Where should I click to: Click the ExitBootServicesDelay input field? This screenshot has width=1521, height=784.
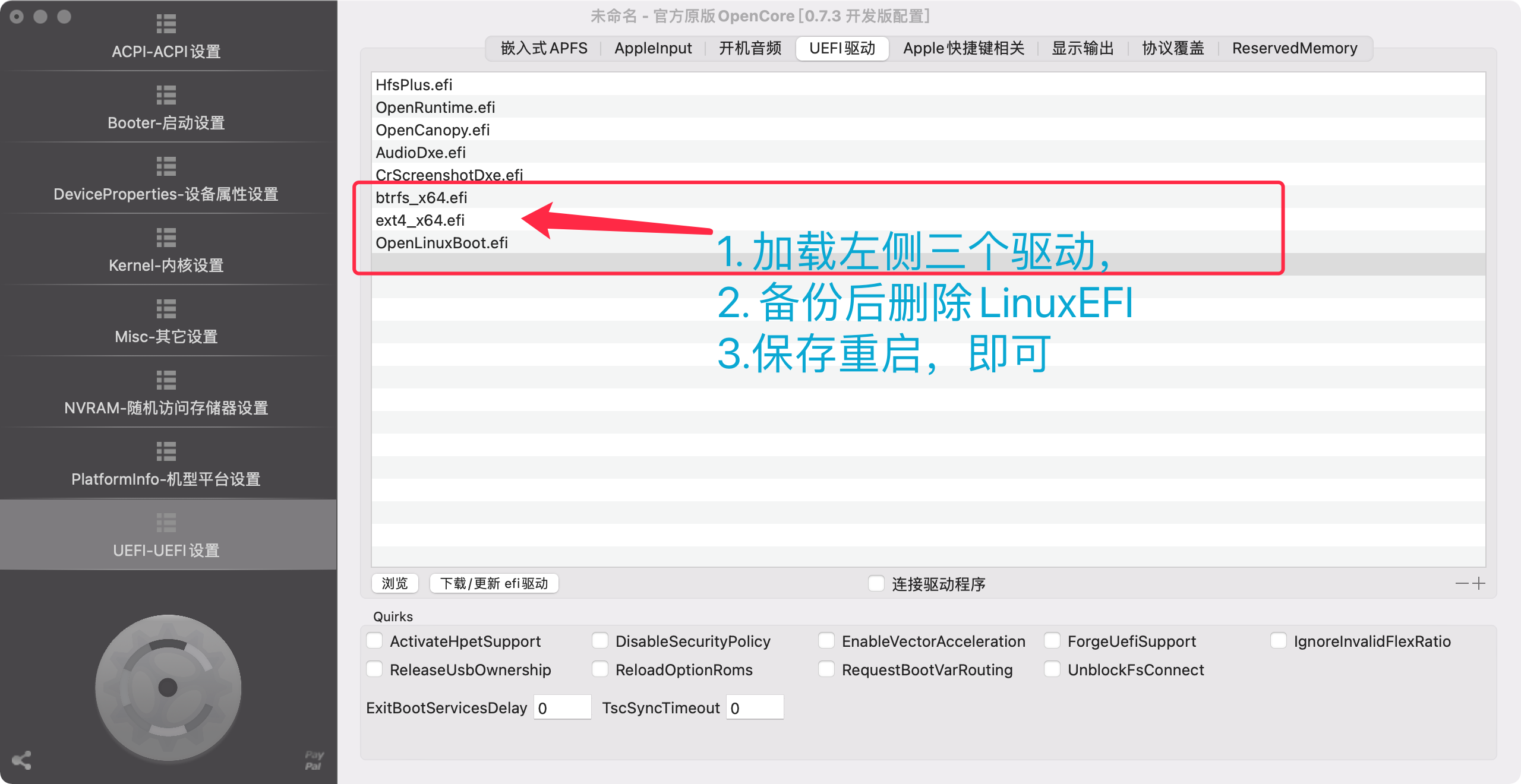561,707
